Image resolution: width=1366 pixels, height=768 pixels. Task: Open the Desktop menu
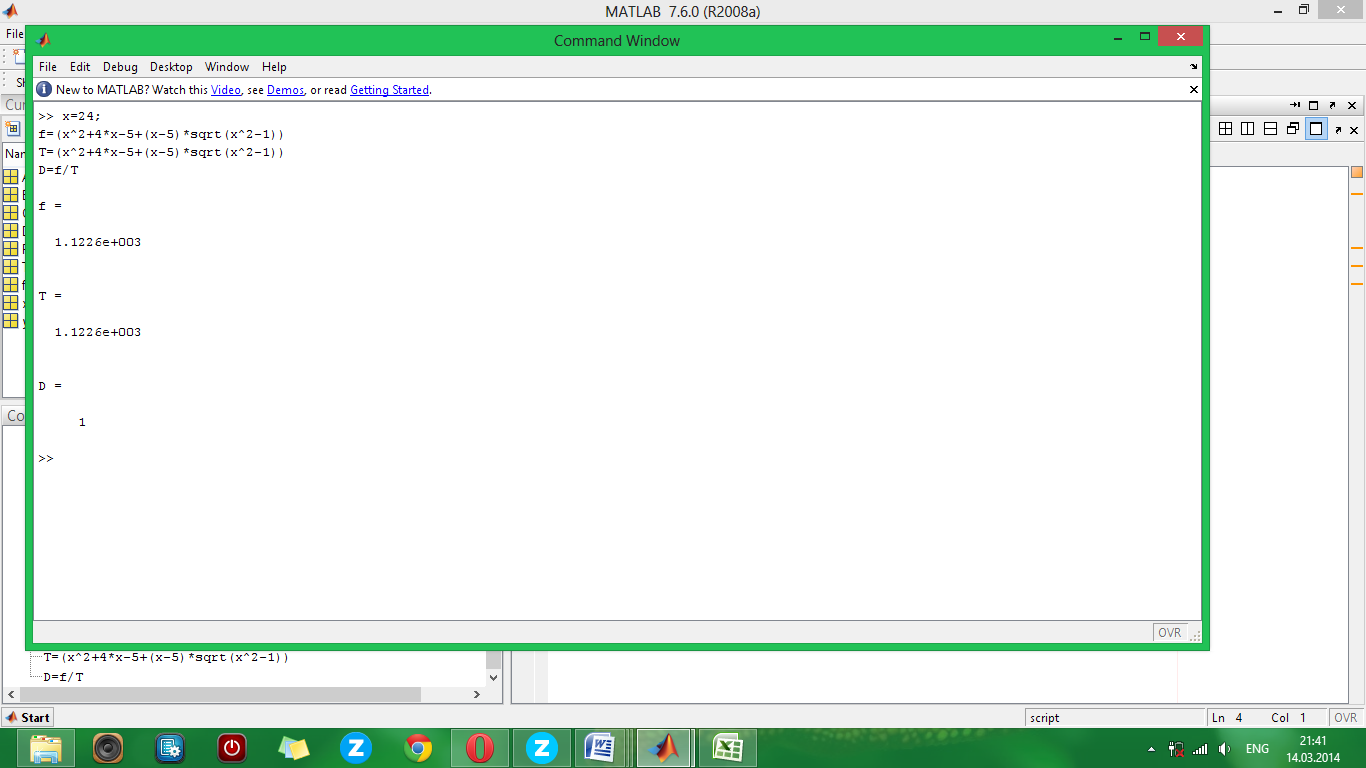[x=171, y=67]
